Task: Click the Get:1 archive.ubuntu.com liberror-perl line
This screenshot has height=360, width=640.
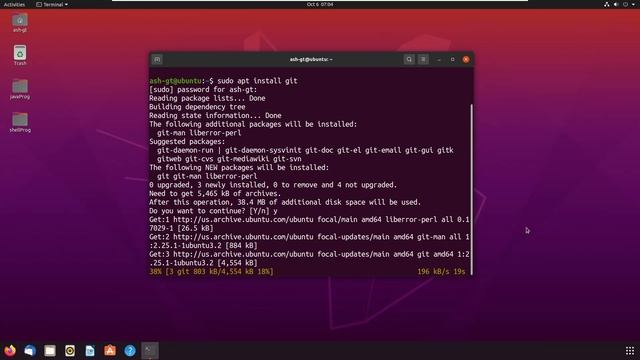Action: 309,224
